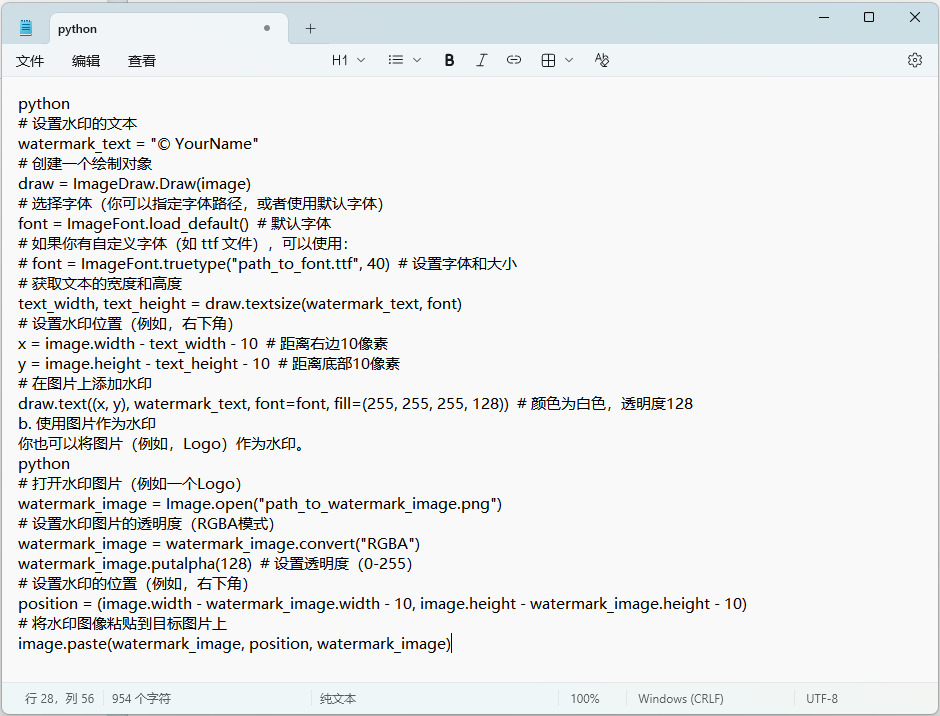The width and height of the screenshot is (940, 716).
Task: Open the 编辑 menu
Action: (x=86, y=61)
